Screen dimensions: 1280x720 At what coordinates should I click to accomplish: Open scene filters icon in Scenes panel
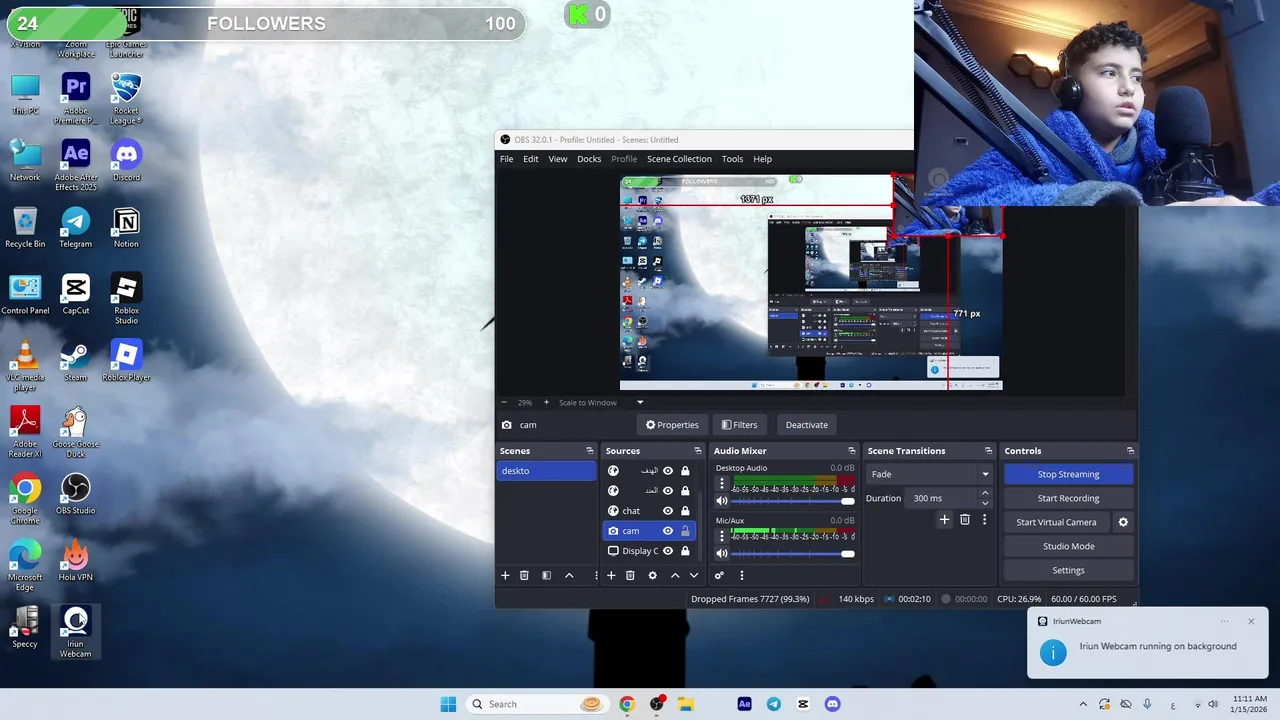point(546,575)
